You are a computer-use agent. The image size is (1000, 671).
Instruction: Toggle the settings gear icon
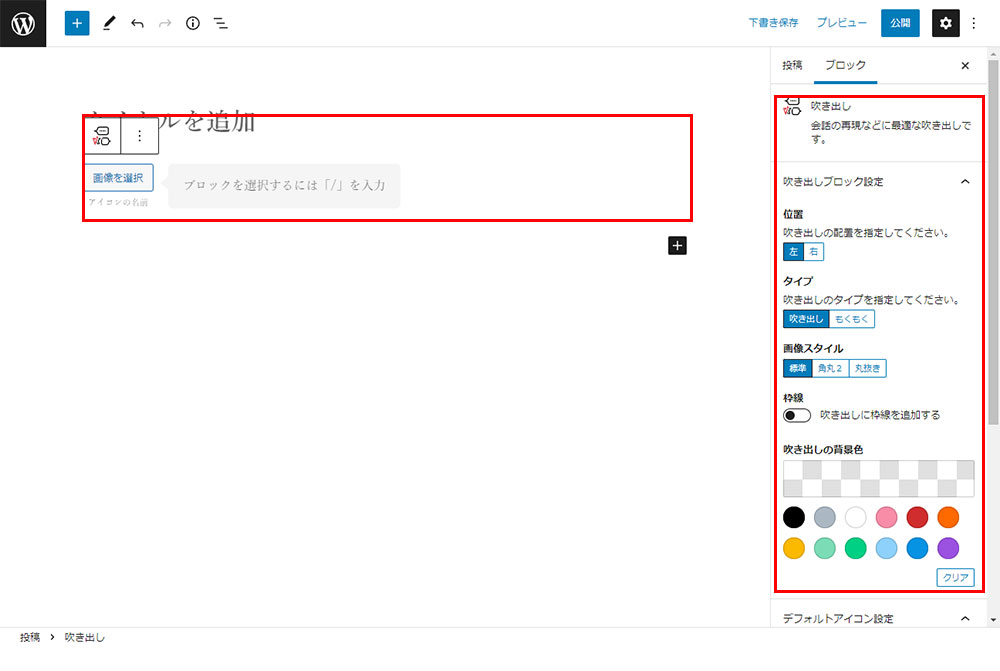point(945,23)
